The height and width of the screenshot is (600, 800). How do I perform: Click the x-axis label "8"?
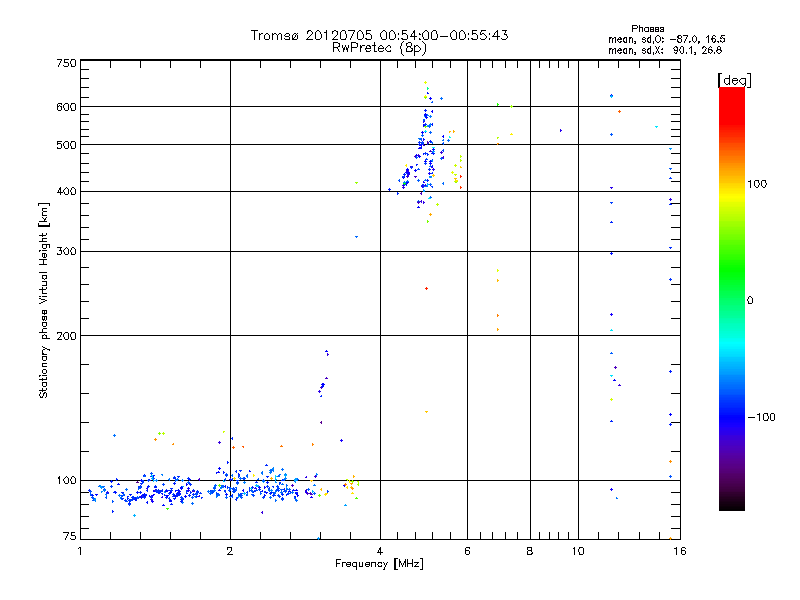(x=530, y=551)
